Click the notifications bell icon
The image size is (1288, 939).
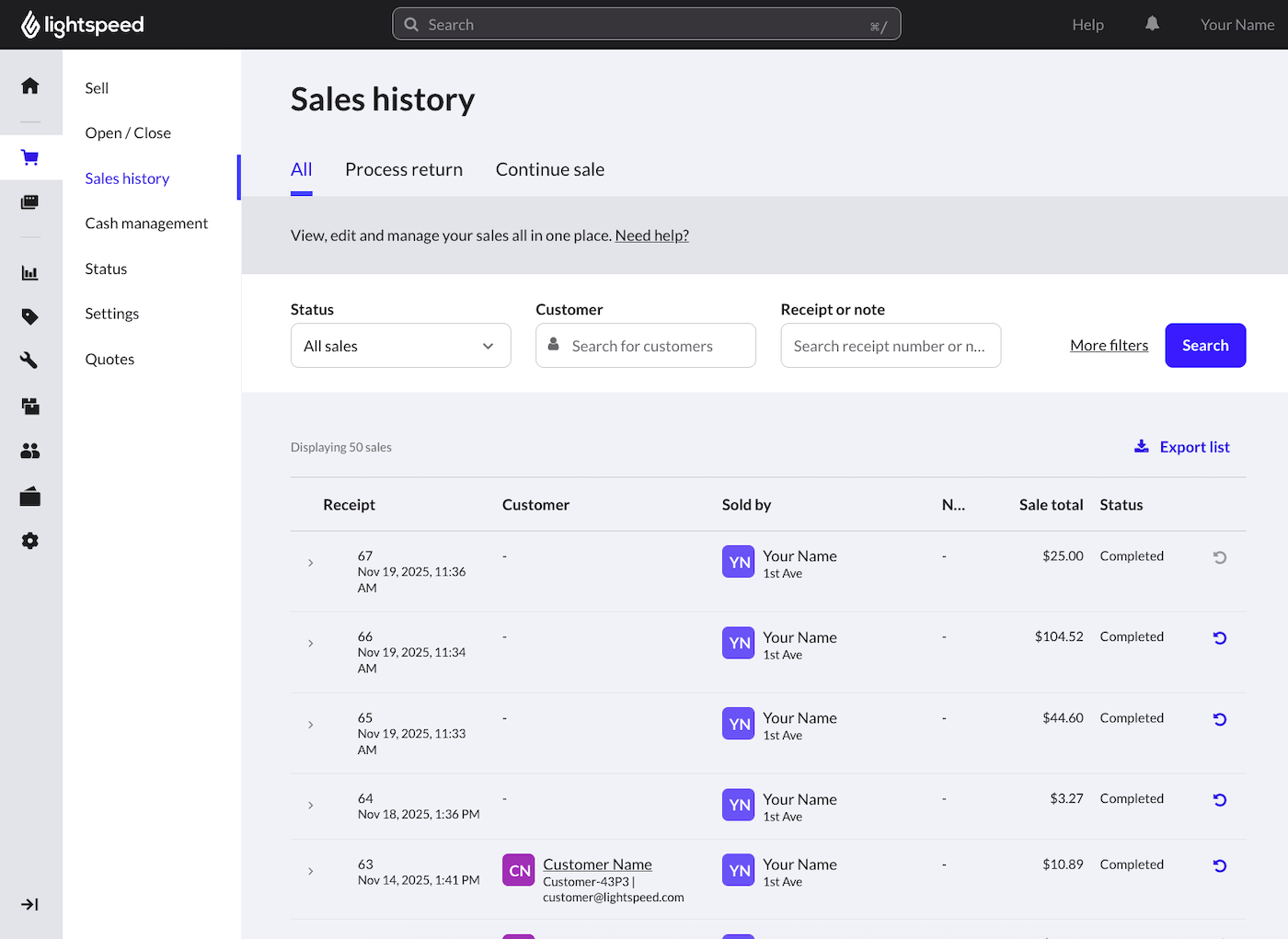click(1152, 24)
